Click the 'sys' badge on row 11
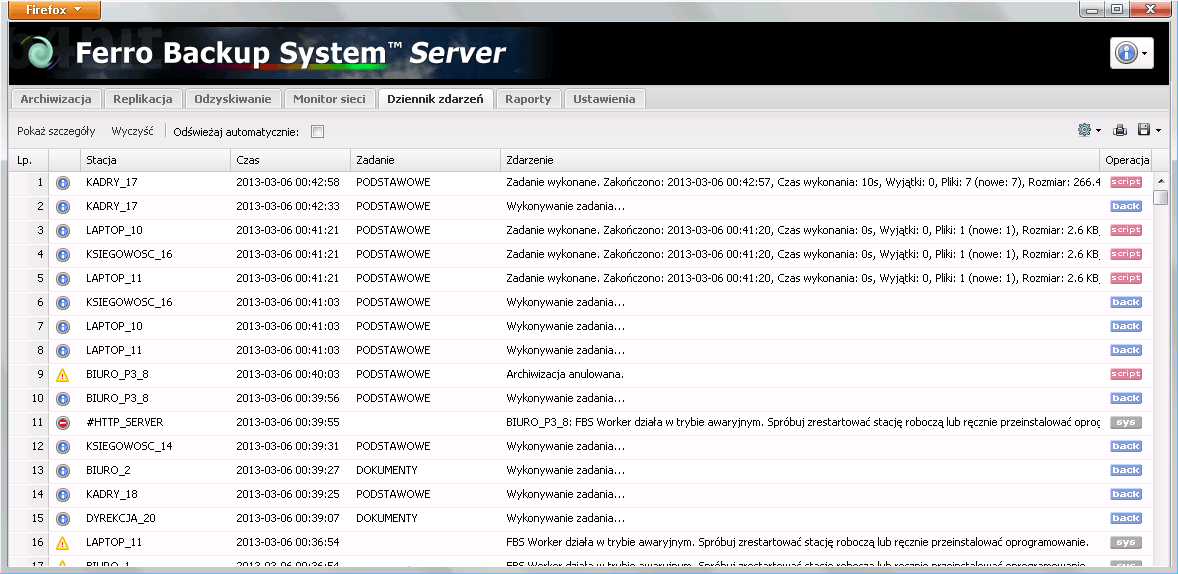This screenshot has height=574, width=1178. coord(1125,423)
